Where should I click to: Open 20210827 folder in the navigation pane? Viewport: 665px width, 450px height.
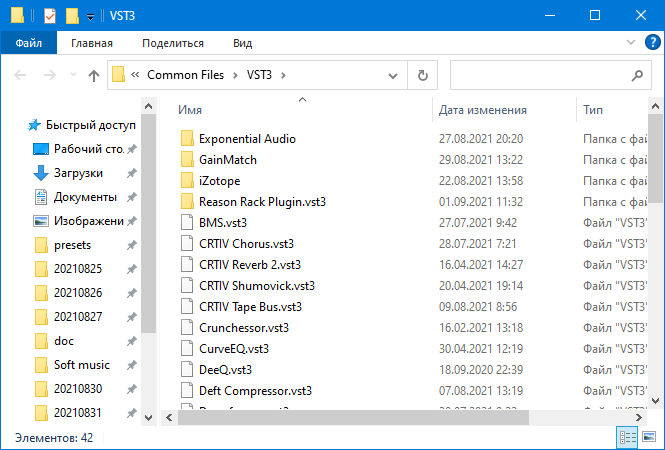[78, 317]
